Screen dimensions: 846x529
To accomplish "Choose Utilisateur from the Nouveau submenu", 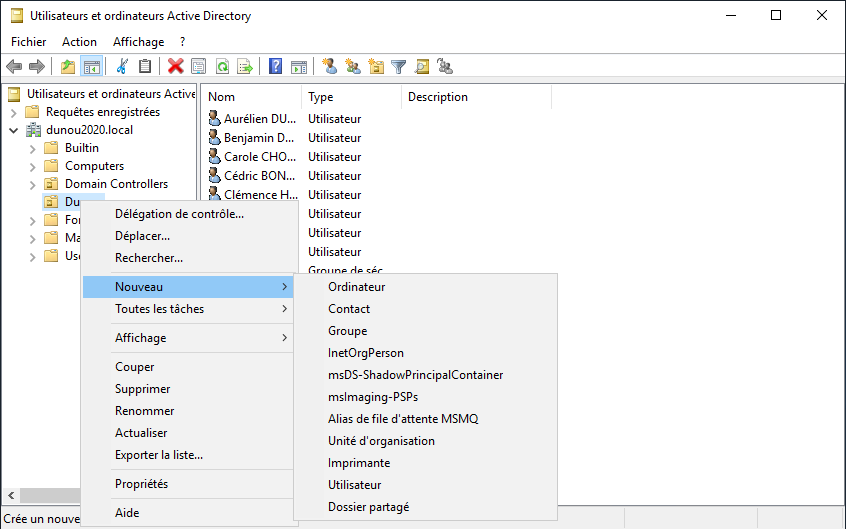I will click(354, 485).
